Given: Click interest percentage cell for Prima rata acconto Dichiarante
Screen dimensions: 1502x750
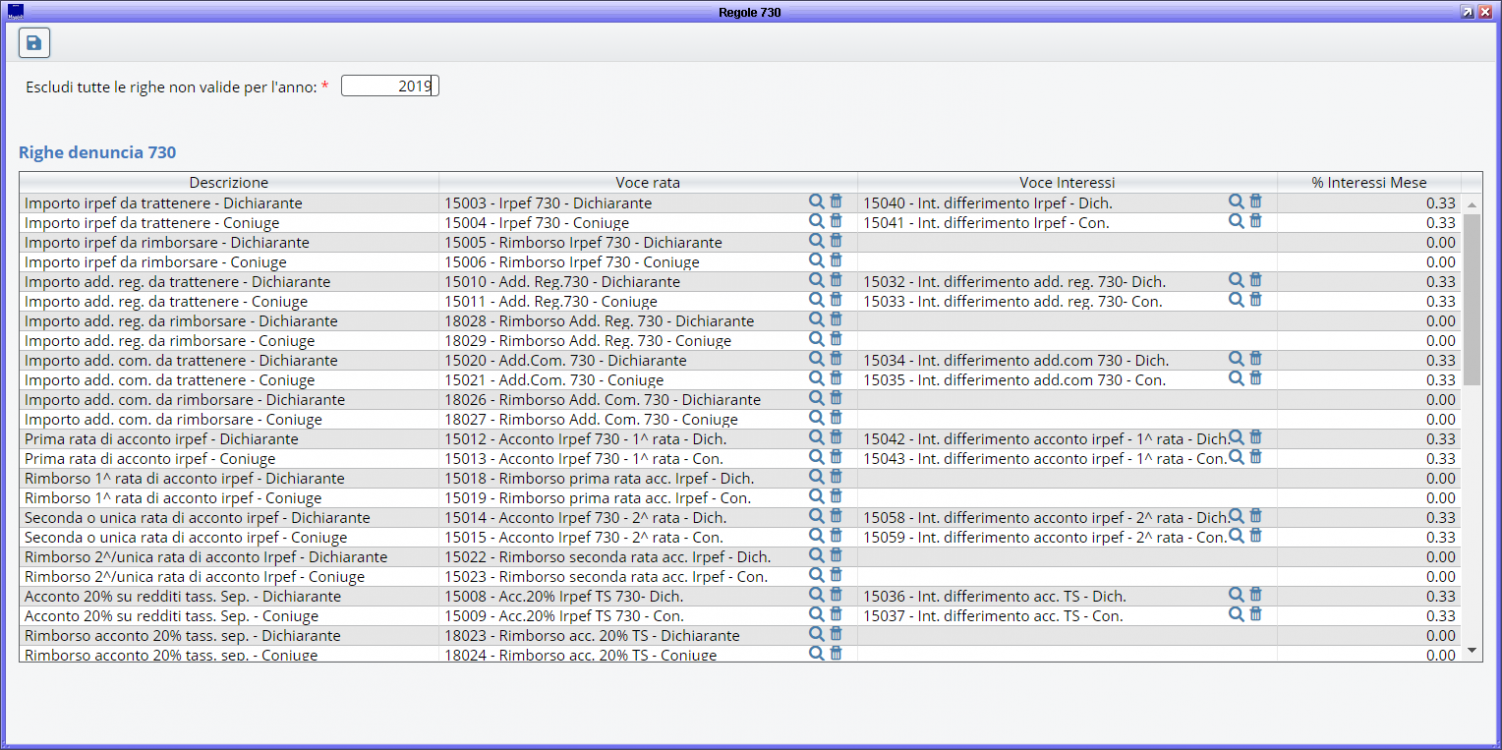Looking at the screenshot, I should [x=1368, y=439].
